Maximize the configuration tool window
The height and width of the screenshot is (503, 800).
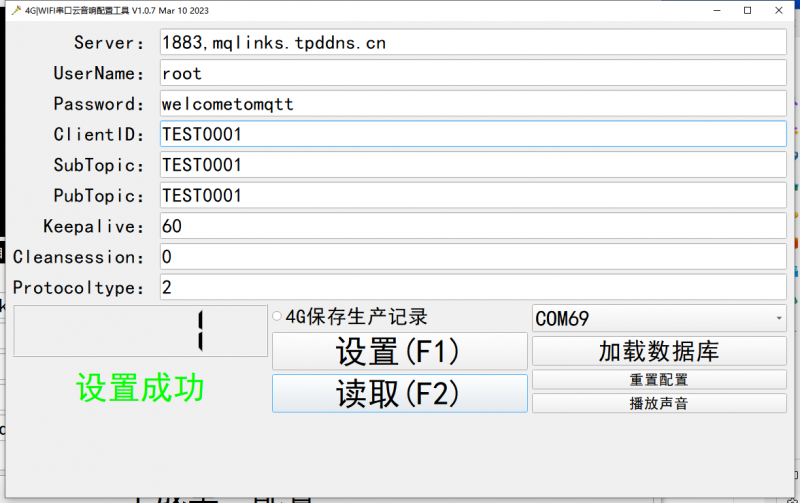[747, 10]
